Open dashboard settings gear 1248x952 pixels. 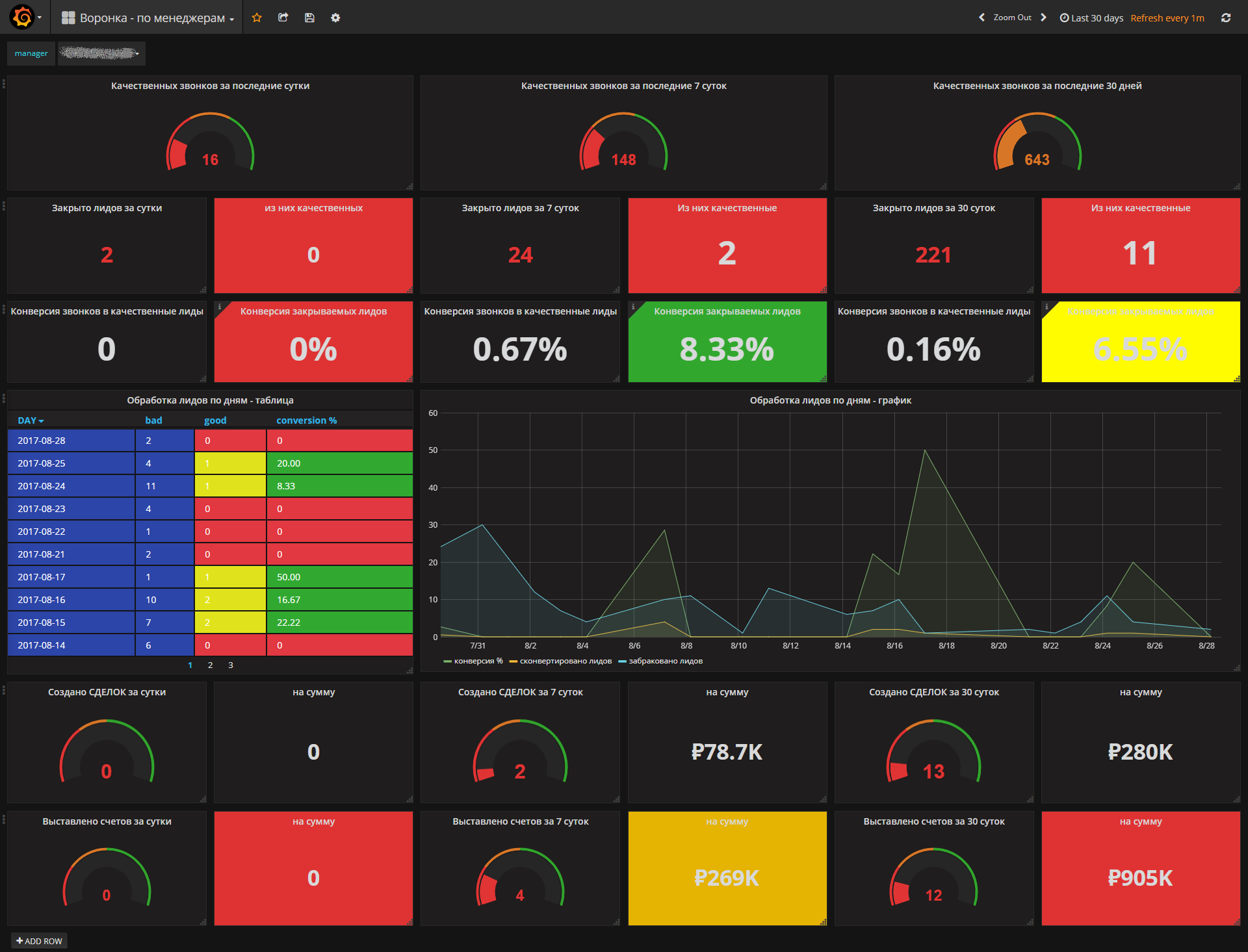pos(335,18)
